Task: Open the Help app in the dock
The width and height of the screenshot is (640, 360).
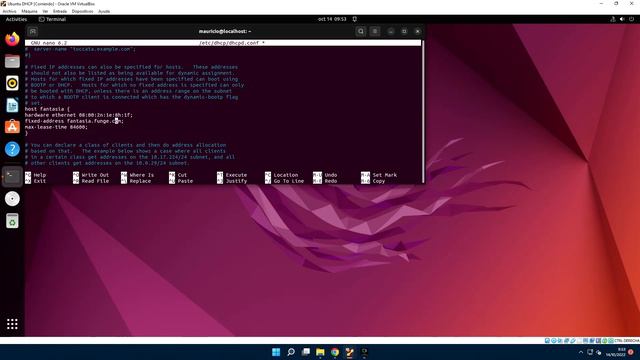Action: point(12,149)
